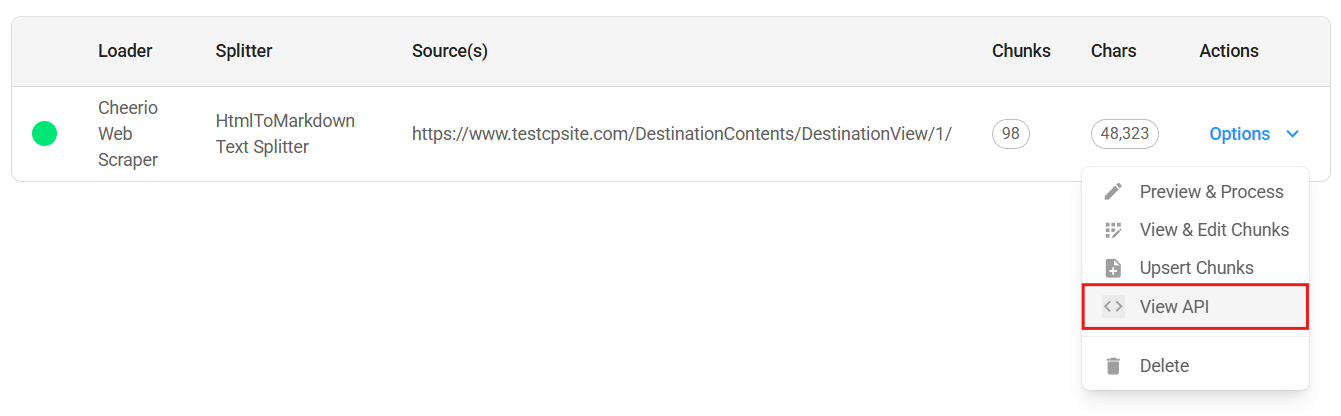This screenshot has width=1341, height=416.
Task: Click the code brackets icon for View API
Action: coord(1113,307)
